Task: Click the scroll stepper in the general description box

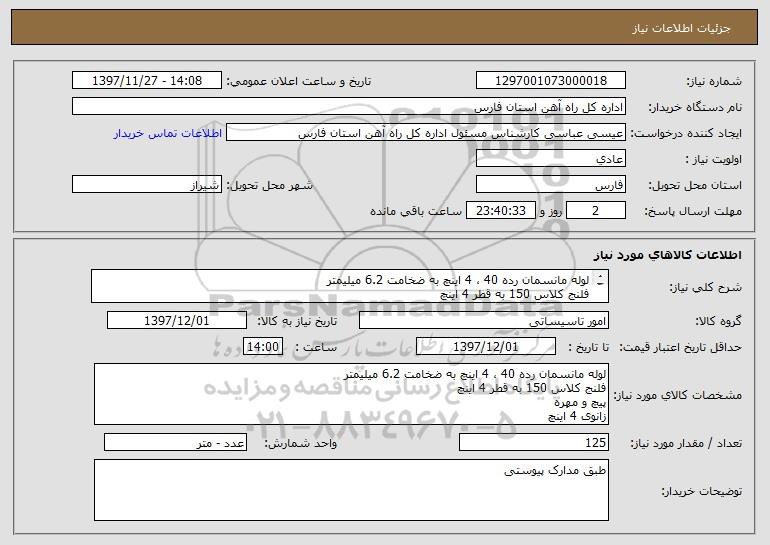Action: point(600,280)
